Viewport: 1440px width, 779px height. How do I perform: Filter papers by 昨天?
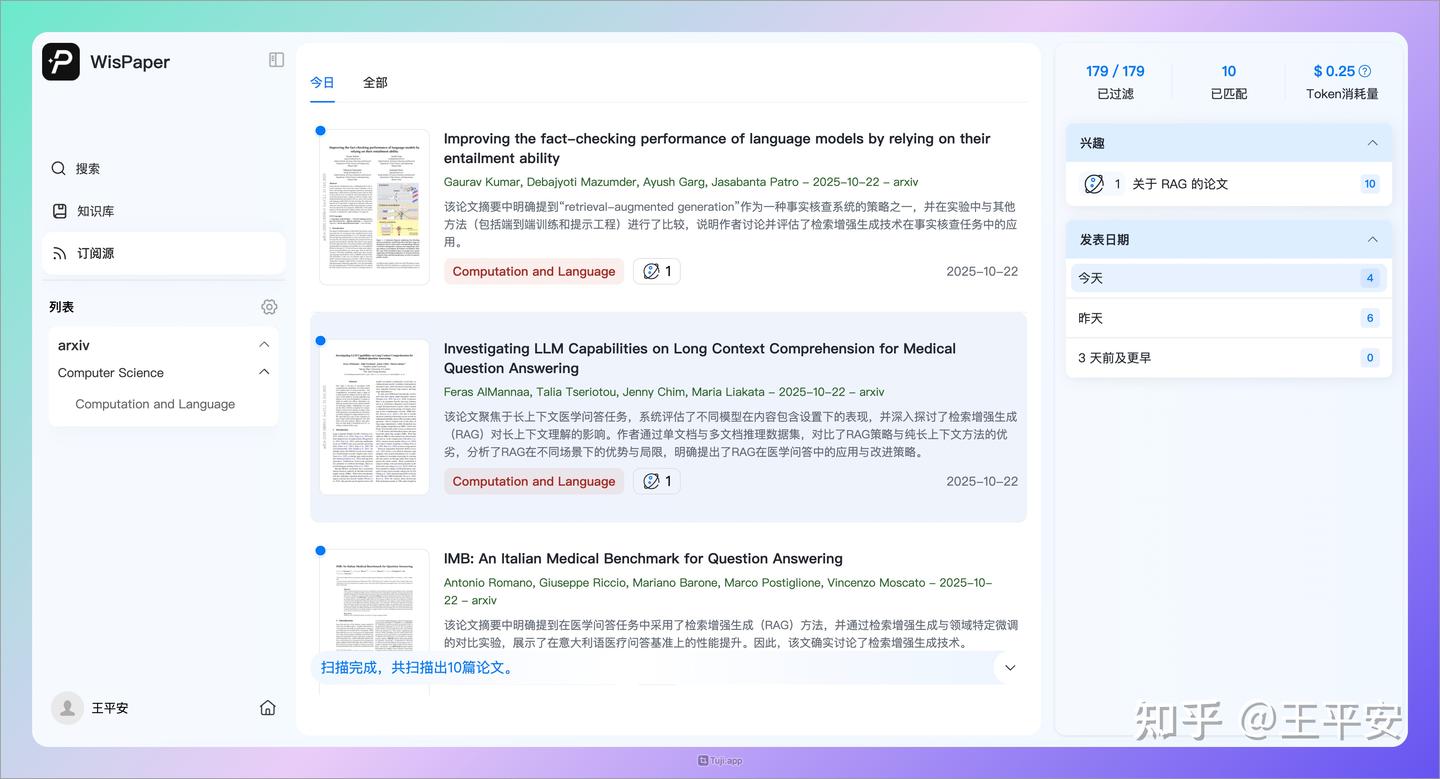(x=1227, y=317)
